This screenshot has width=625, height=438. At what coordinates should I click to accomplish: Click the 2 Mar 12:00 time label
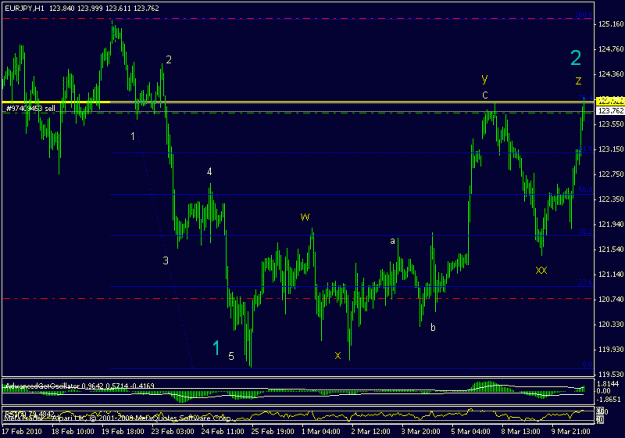coord(371,431)
